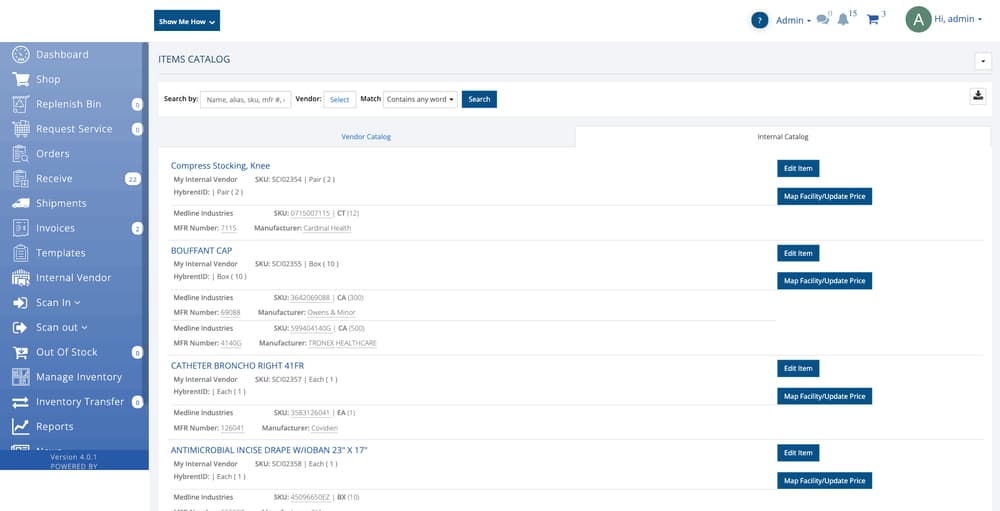
Task: Open the Receive icon in sidebar
Action: tap(20, 179)
